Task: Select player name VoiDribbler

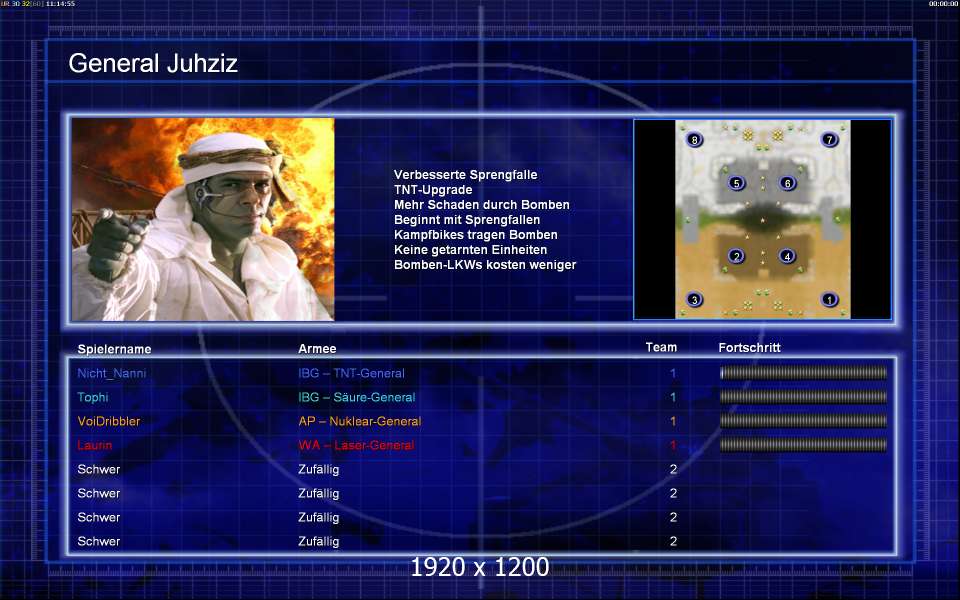Action: [109, 421]
